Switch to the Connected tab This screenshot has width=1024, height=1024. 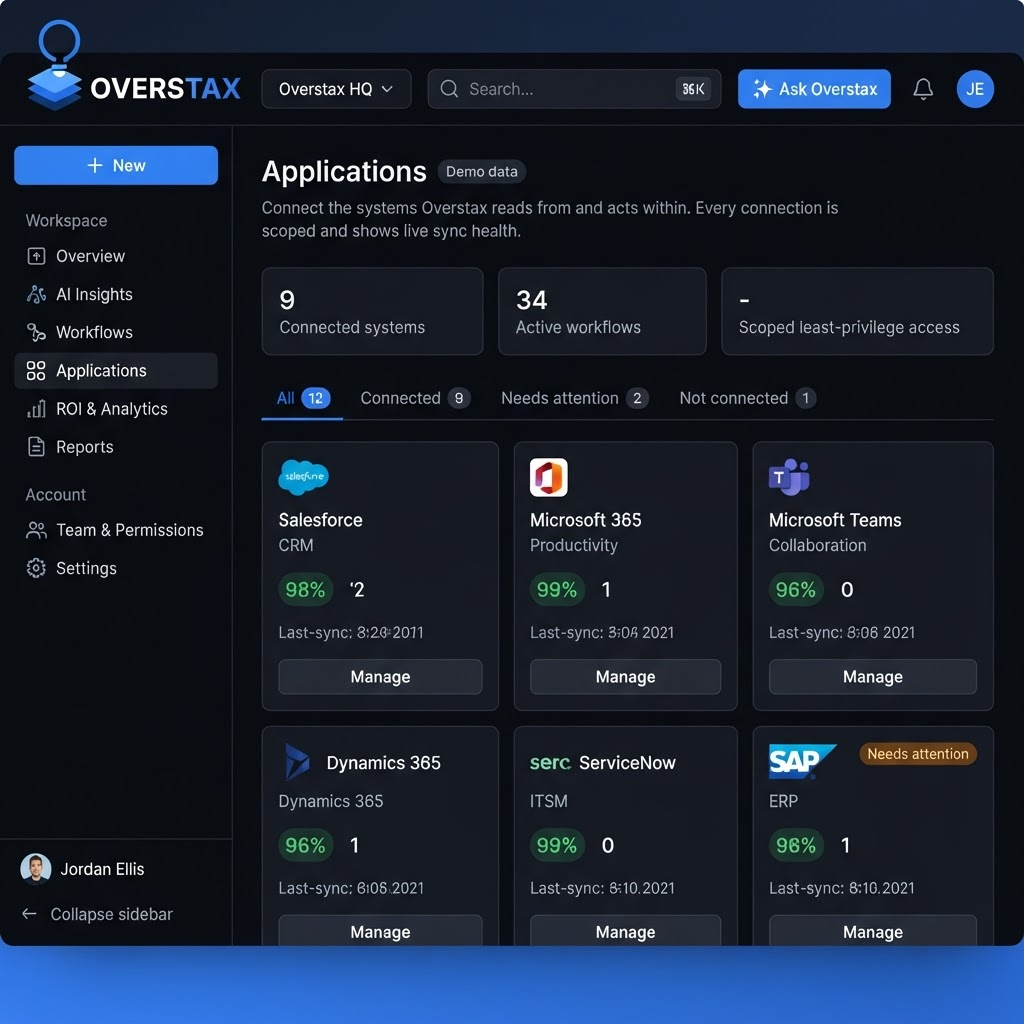[415, 398]
